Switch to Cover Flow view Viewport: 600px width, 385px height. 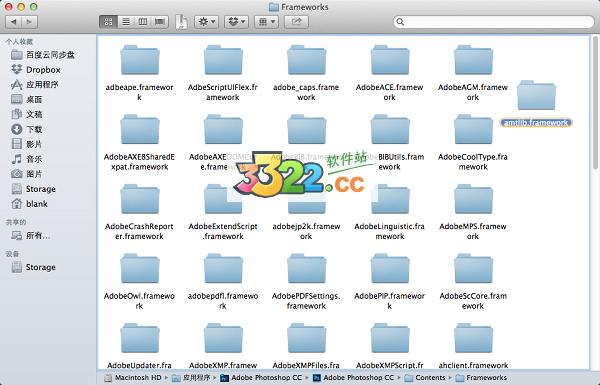(x=160, y=22)
